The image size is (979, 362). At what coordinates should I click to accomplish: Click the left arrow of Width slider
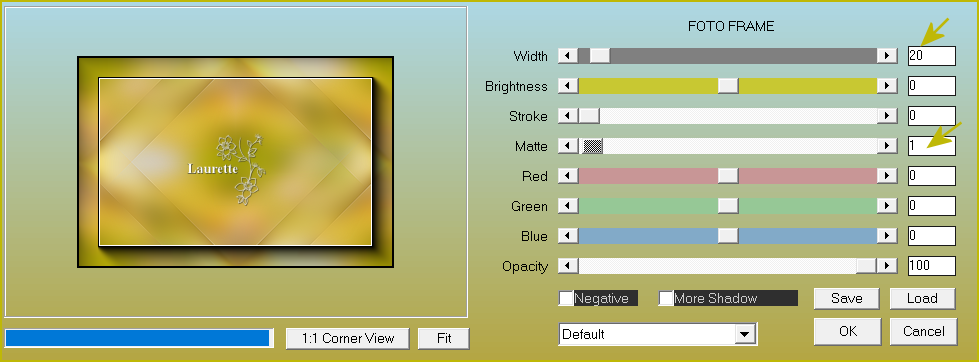coord(568,56)
